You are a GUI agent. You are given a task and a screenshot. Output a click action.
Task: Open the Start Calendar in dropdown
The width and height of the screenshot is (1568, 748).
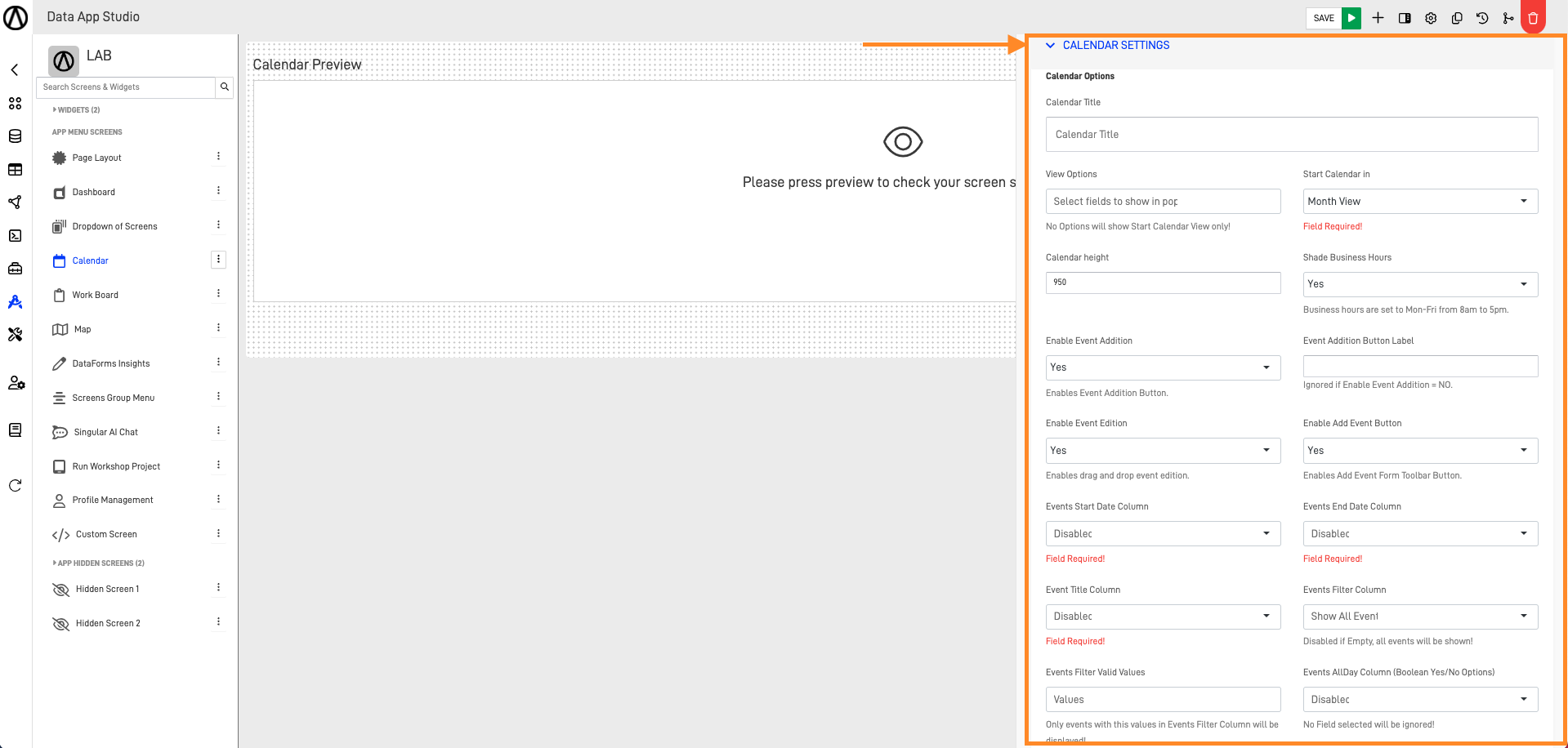coord(1420,202)
